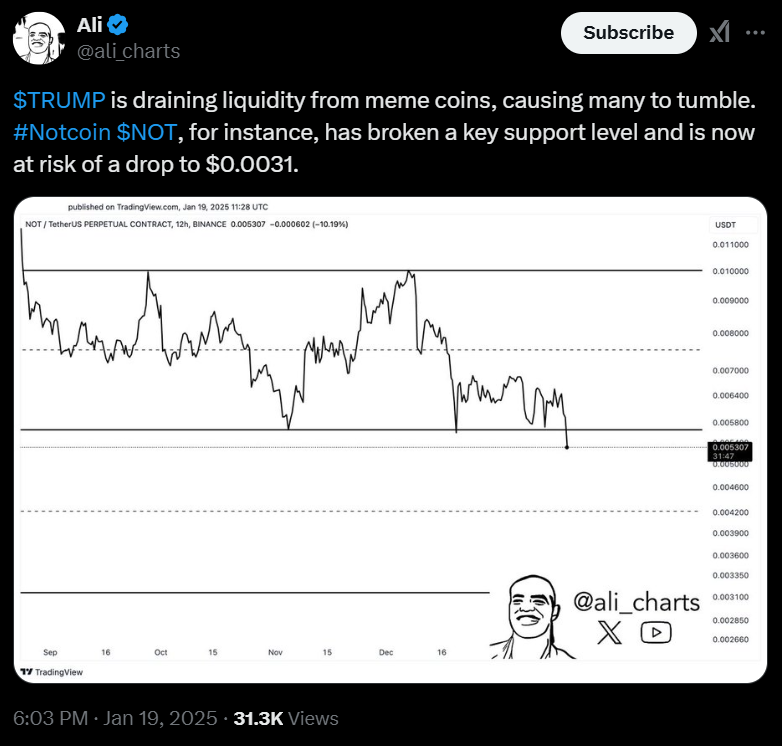Click the @ali_charts watermark text in chart
This screenshot has width=782, height=746.
(x=636, y=602)
